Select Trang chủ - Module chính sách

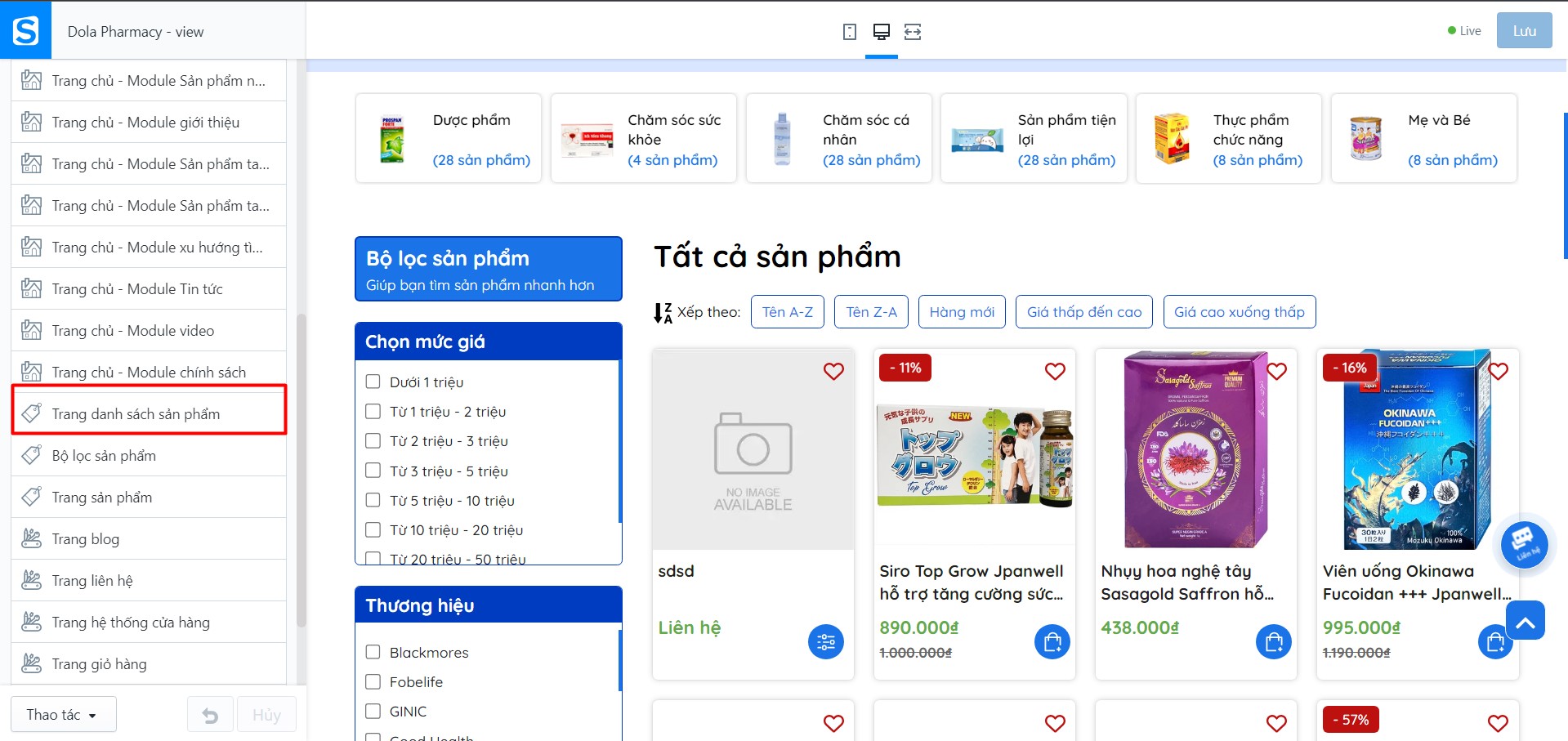pos(149,373)
